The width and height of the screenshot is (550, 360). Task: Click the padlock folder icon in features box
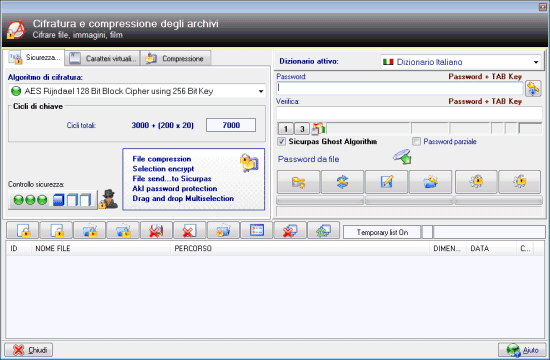click(249, 163)
